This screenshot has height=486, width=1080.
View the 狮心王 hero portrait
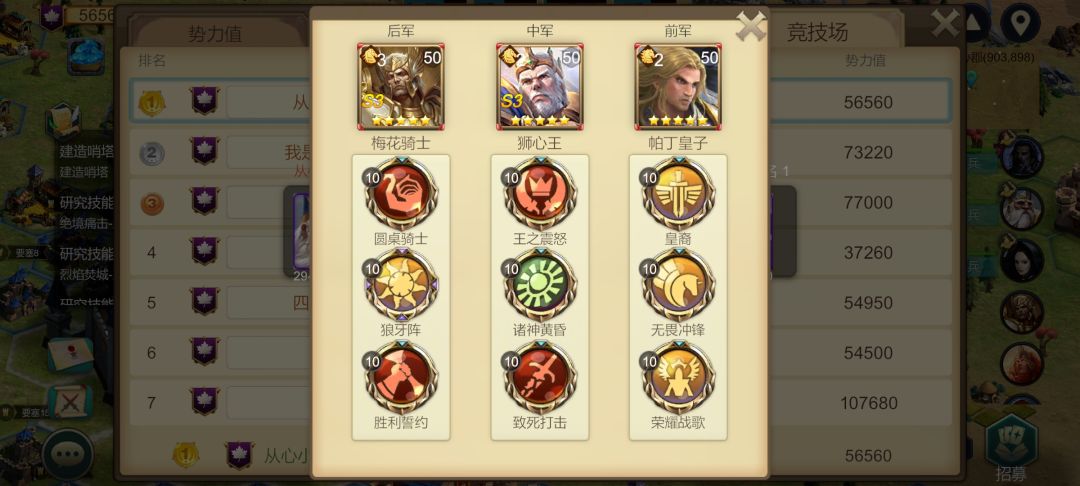pyautogui.click(x=540, y=86)
